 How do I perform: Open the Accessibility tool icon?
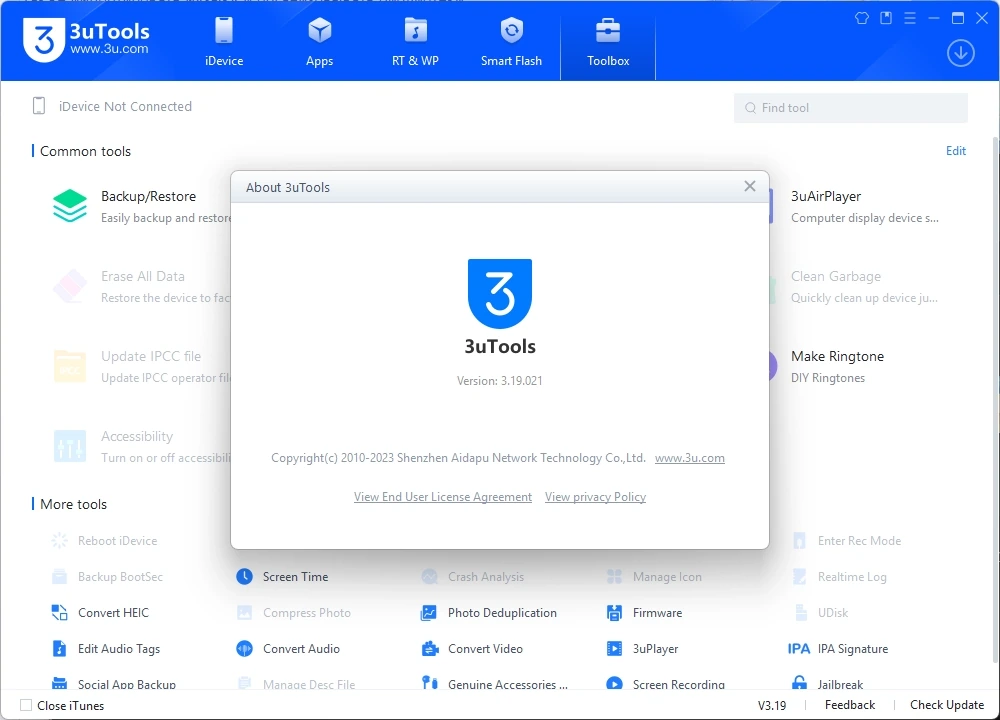[70, 446]
